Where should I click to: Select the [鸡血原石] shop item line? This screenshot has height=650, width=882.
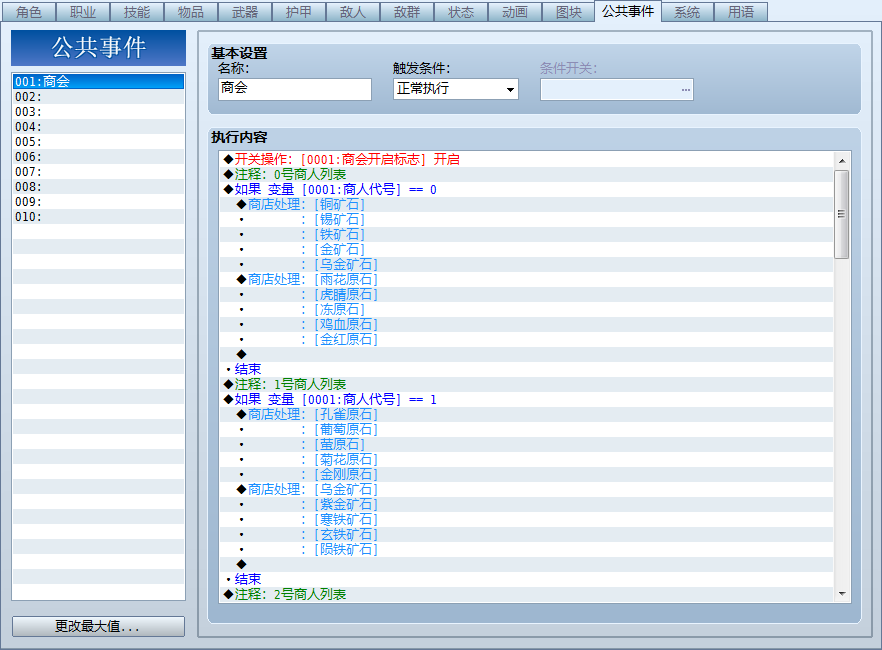(x=526, y=324)
